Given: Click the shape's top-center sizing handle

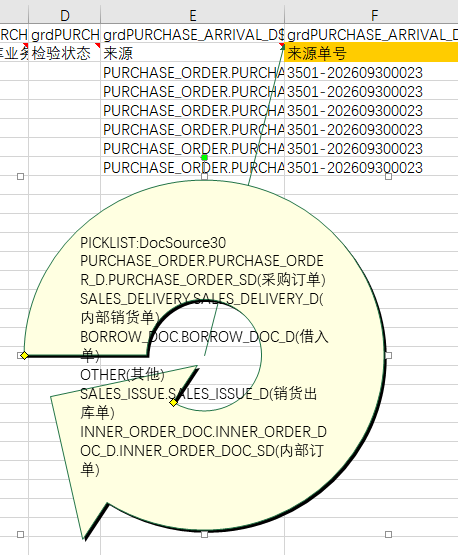Looking at the screenshot, I should (x=204, y=176).
